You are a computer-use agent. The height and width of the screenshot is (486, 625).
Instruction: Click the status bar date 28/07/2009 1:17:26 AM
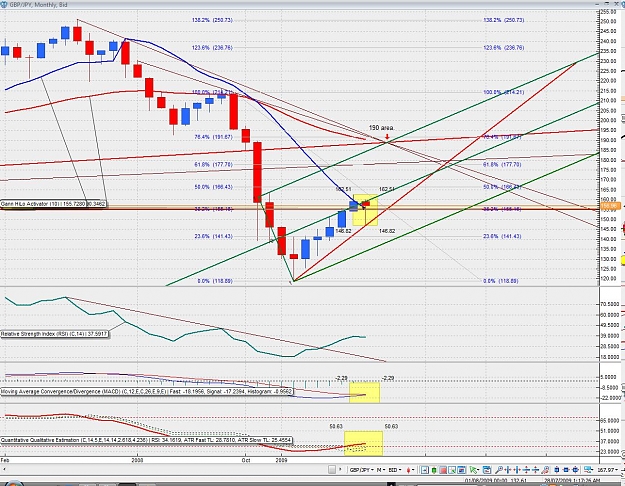pos(572,481)
